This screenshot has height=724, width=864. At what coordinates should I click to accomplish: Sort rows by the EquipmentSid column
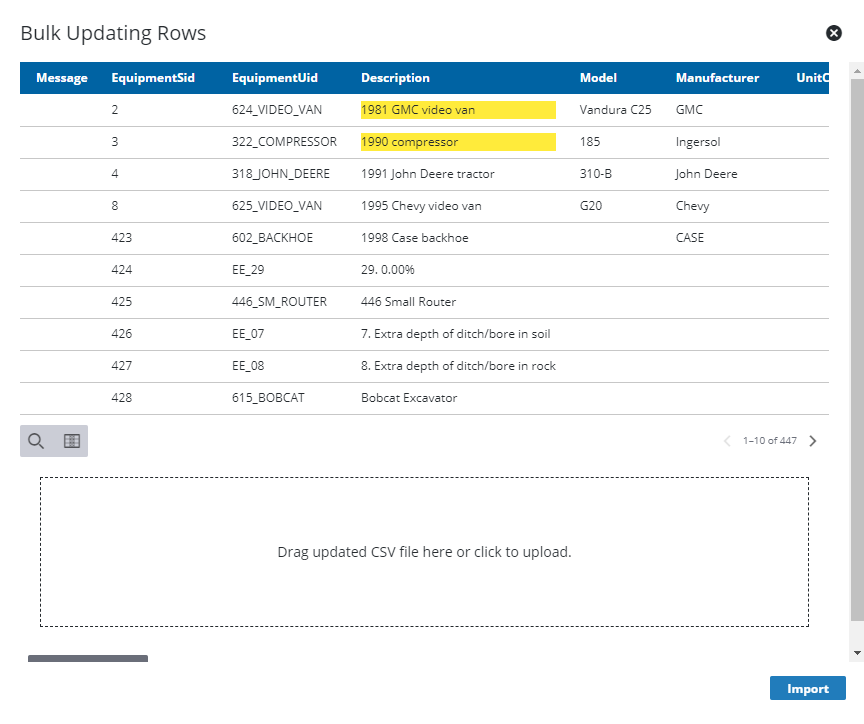[153, 77]
